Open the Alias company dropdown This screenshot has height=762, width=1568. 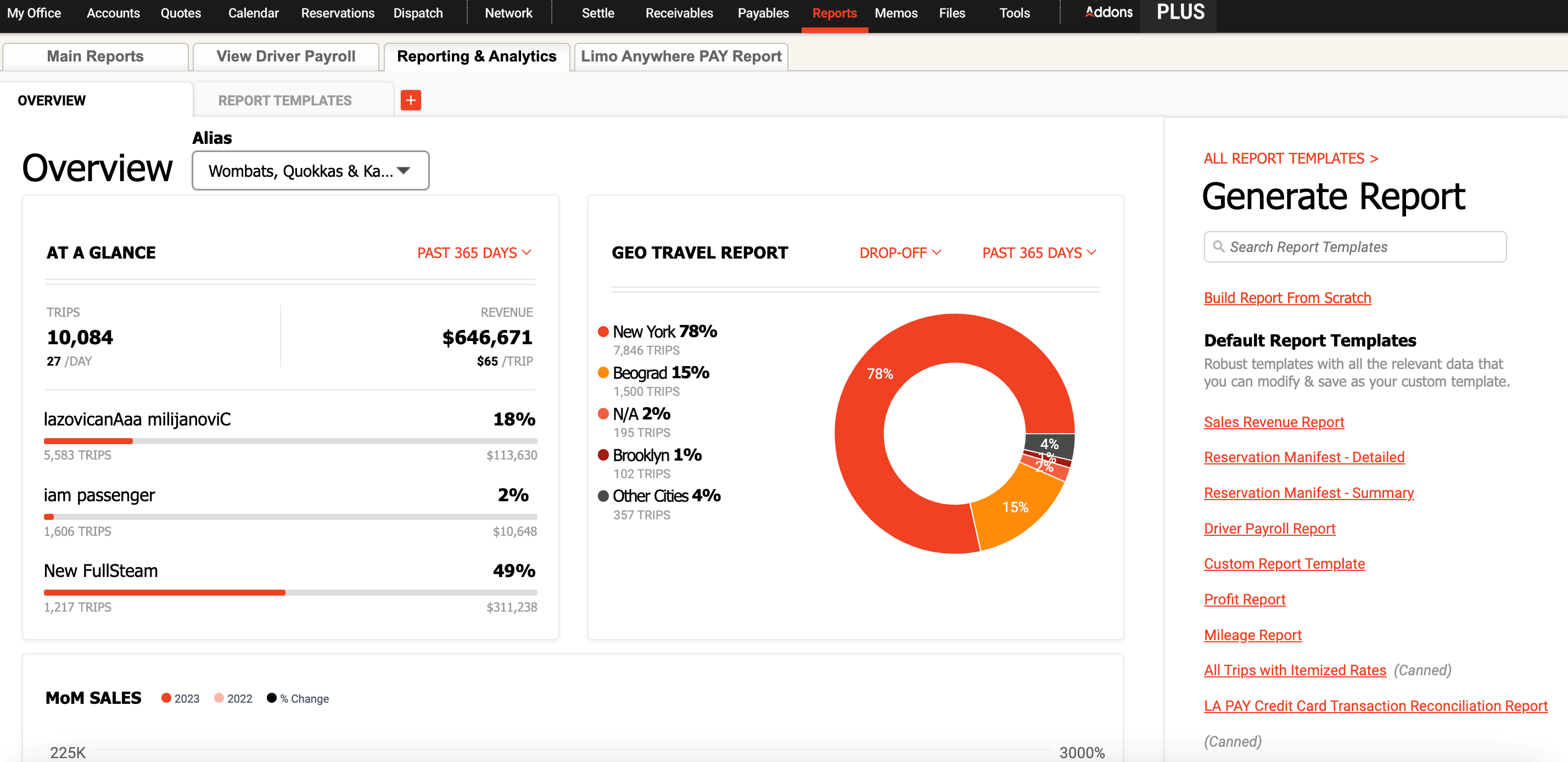coord(310,171)
